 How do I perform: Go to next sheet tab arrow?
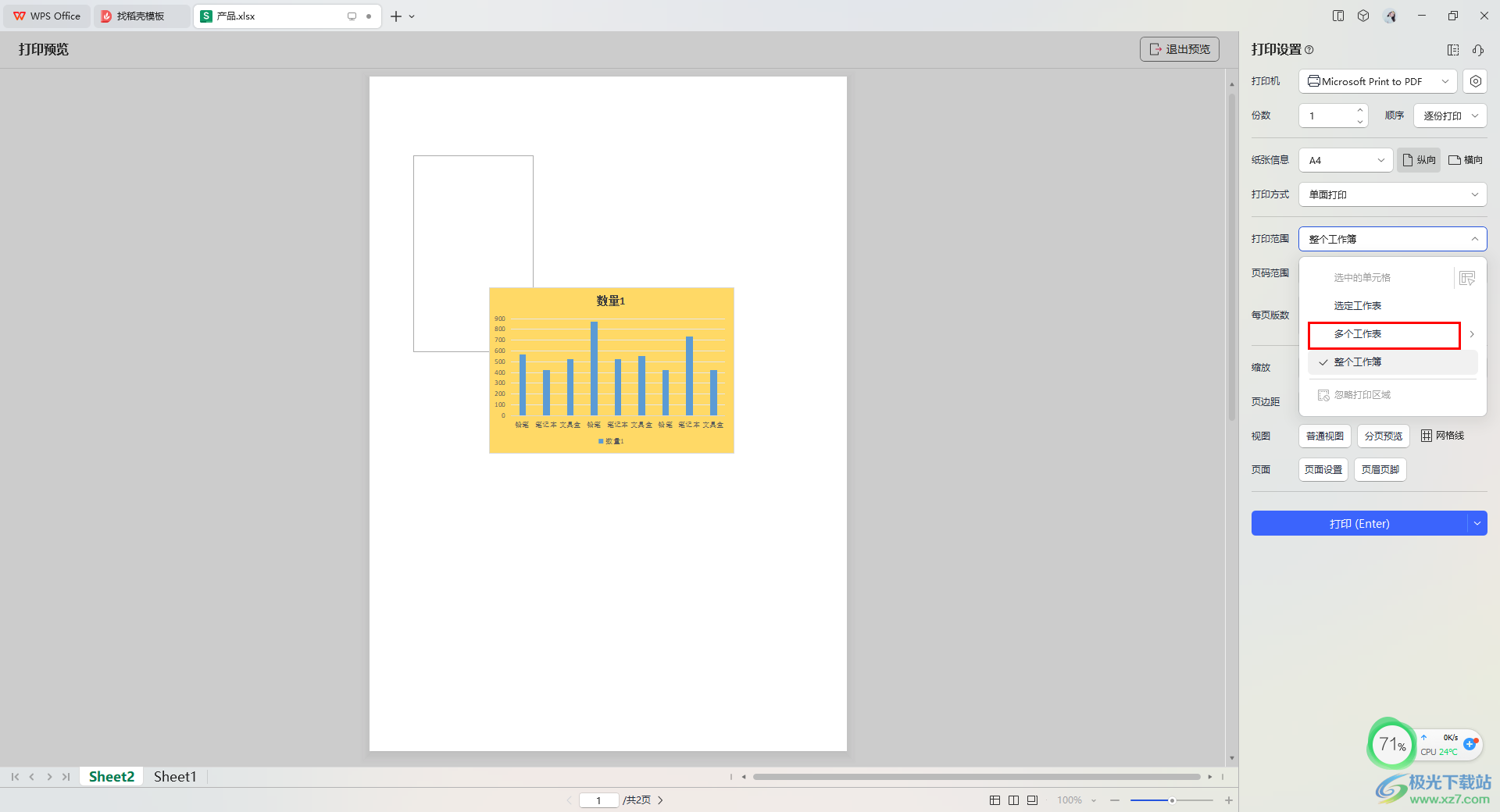click(x=49, y=777)
